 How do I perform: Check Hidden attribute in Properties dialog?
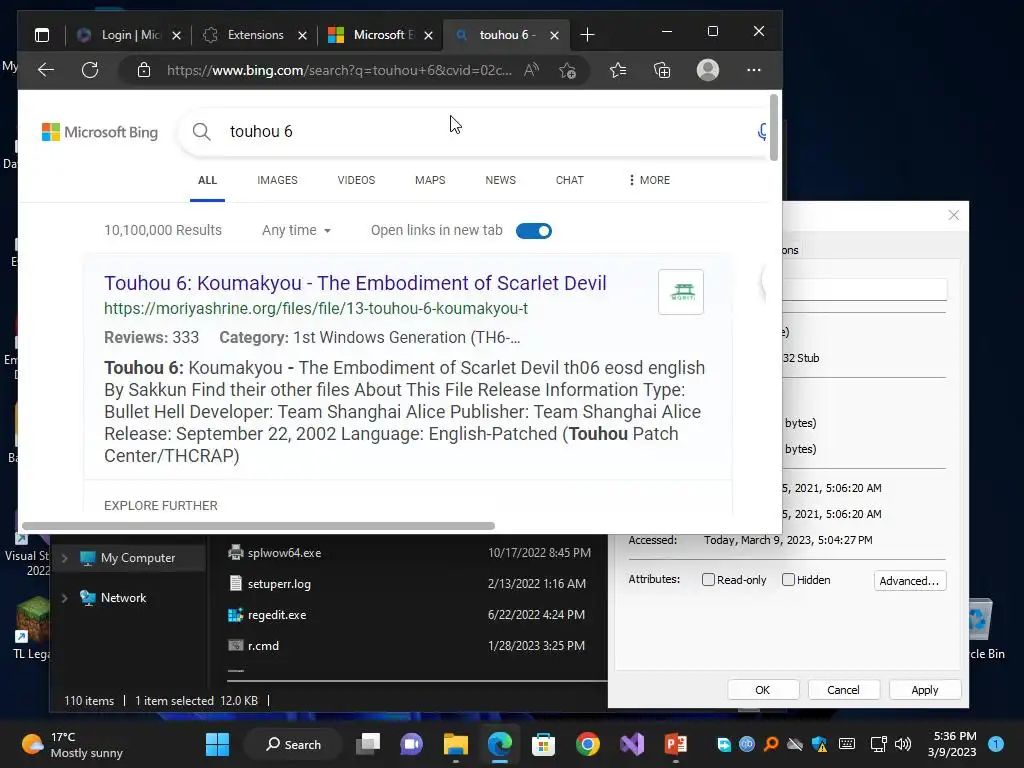[788, 580]
